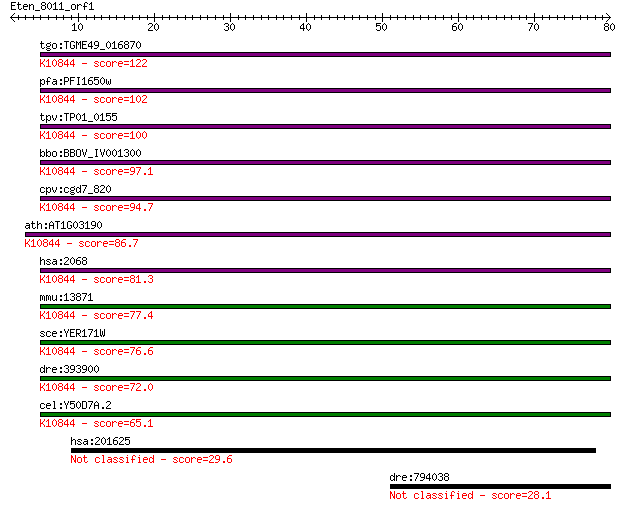
Task: Select the K10844 score=122 annotation
Action: pos(93,63)
